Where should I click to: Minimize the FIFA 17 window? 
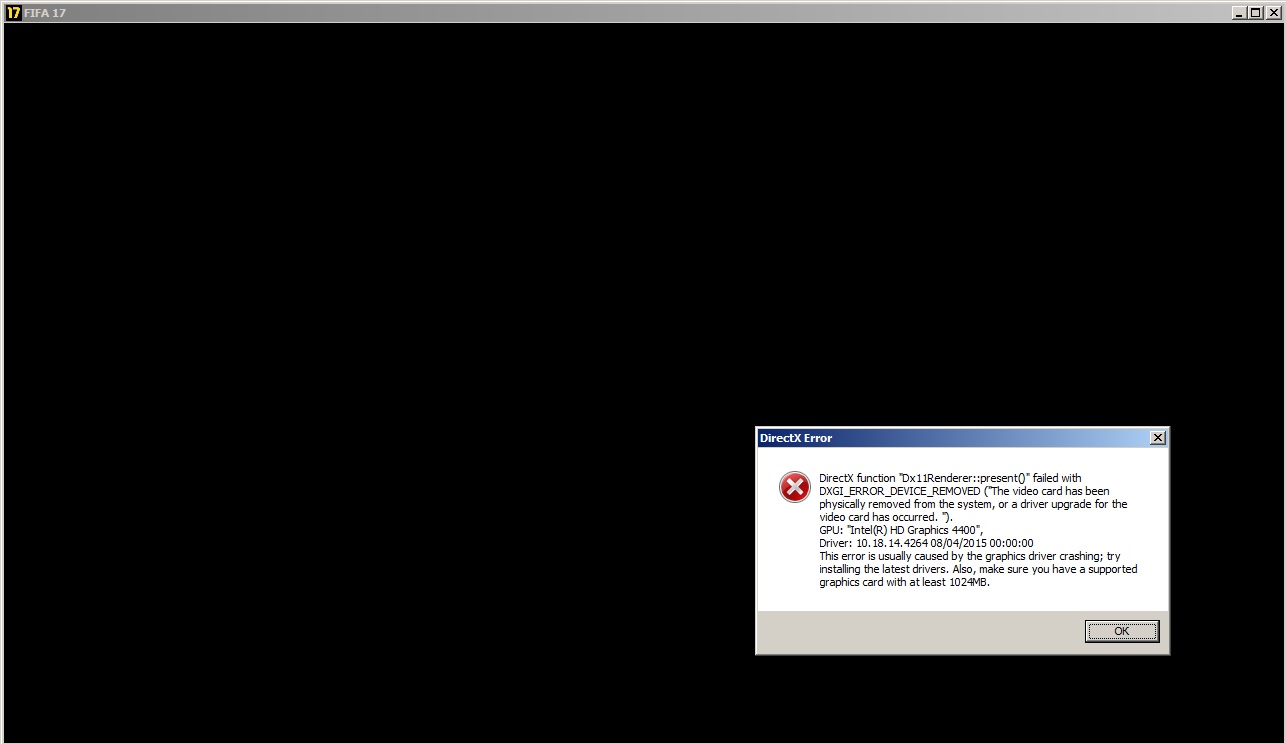tap(1240, 13)
